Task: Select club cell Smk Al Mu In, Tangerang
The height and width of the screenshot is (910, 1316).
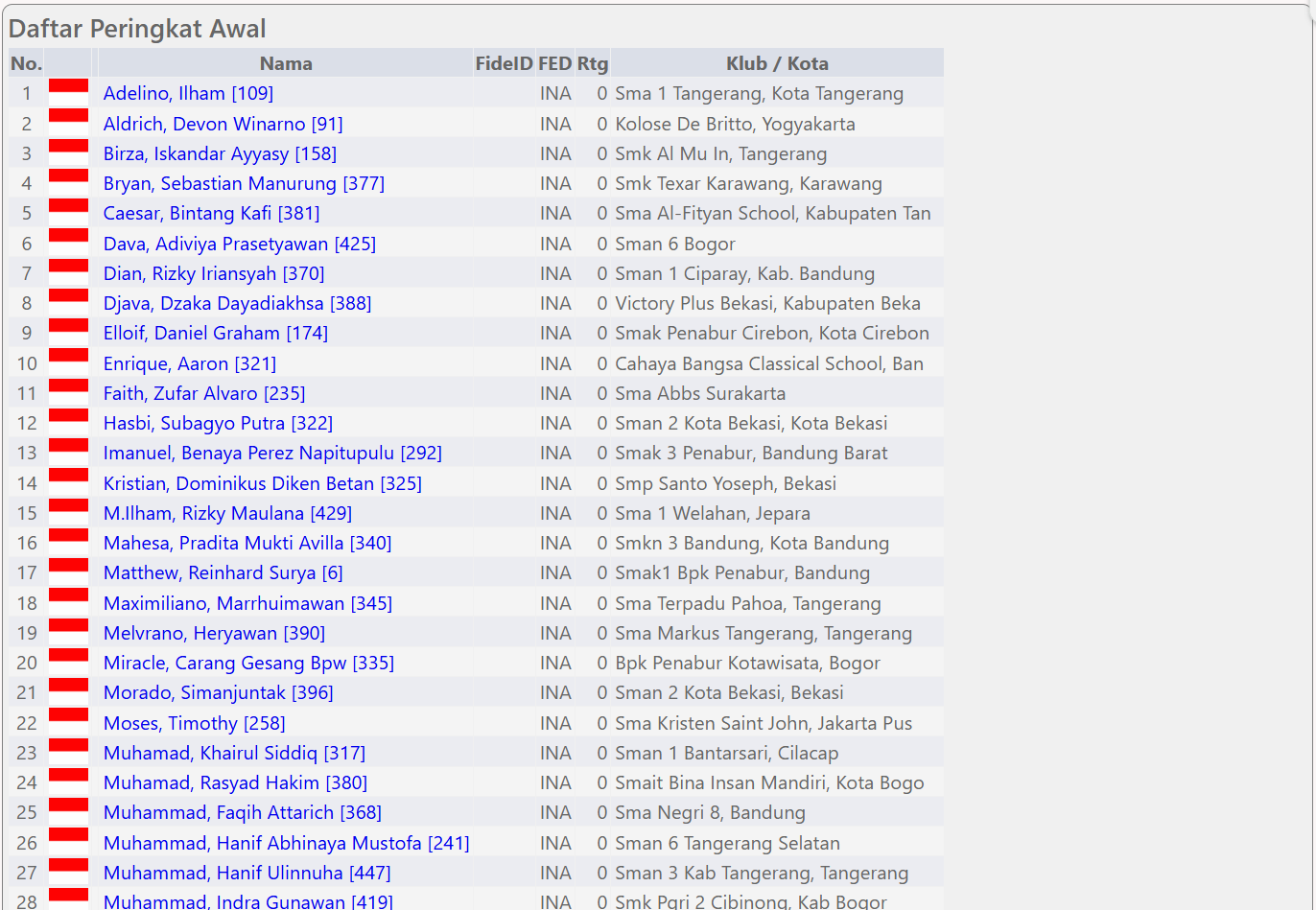Action: click(777, 153)
